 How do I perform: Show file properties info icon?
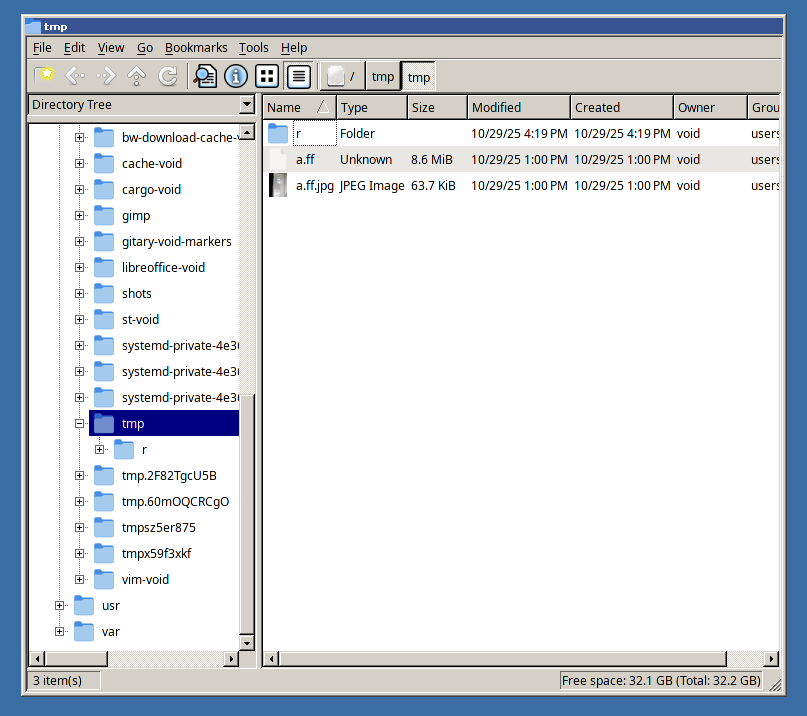point(236,76)
